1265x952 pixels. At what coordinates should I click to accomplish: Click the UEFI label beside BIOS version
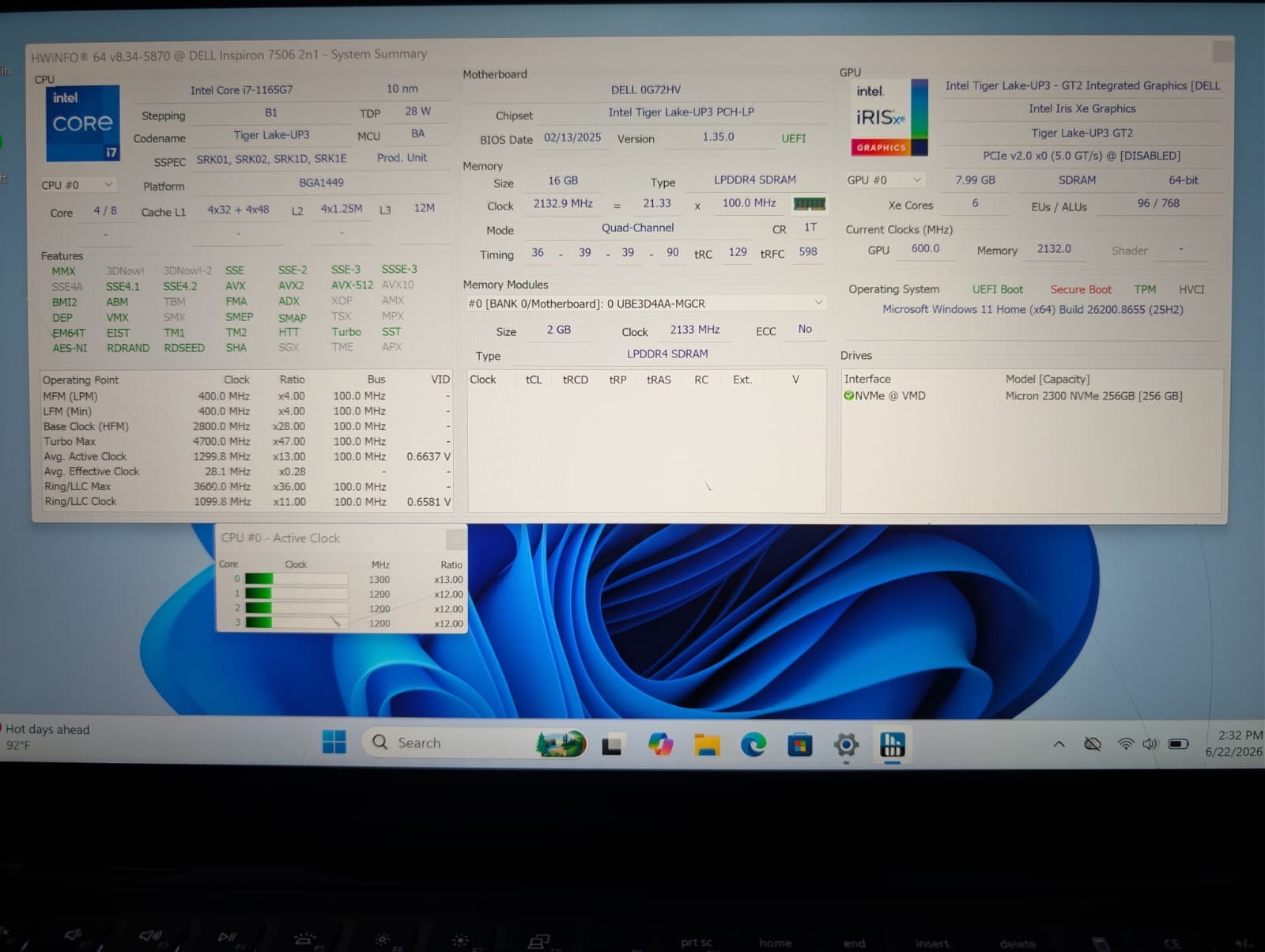794,138
